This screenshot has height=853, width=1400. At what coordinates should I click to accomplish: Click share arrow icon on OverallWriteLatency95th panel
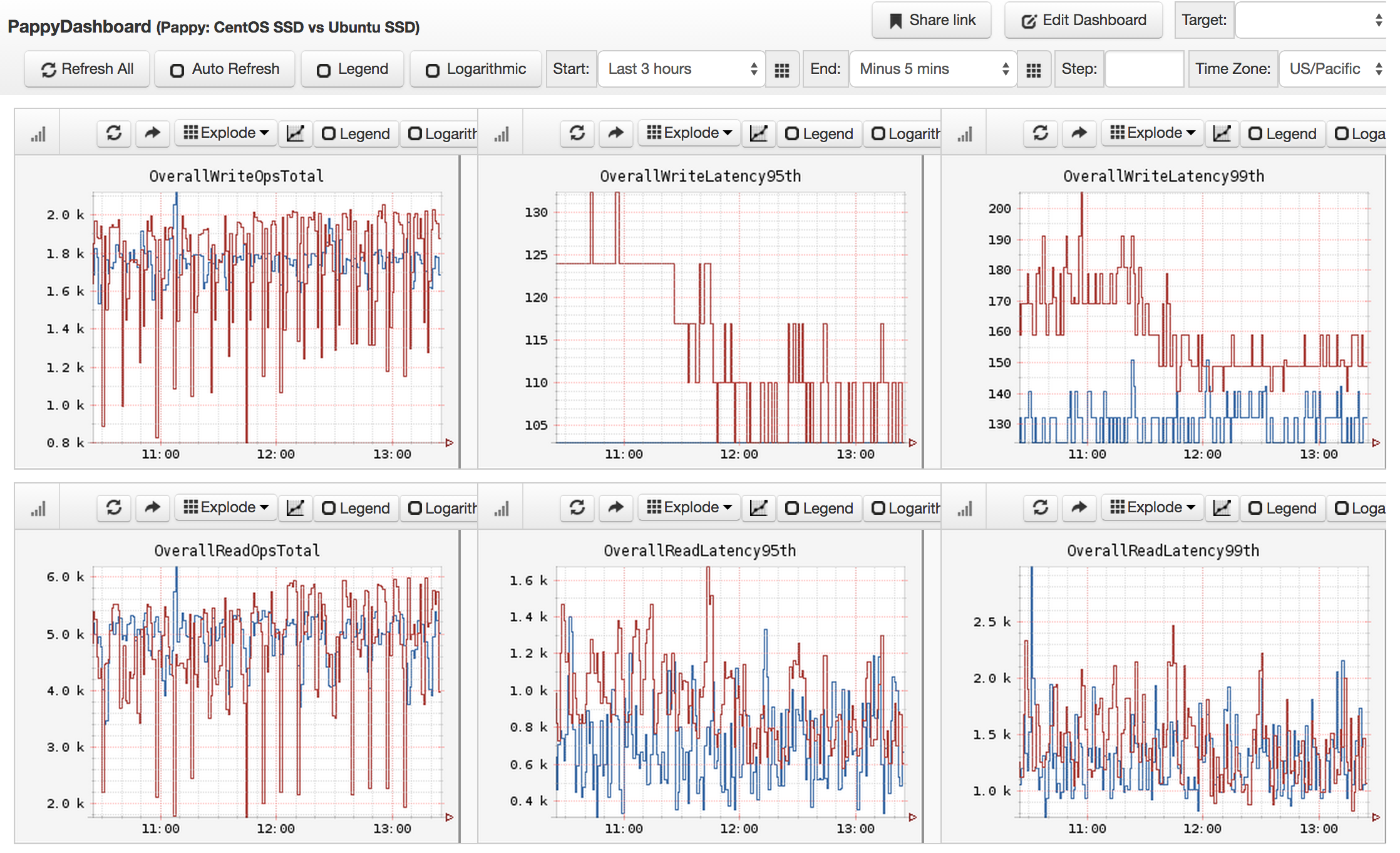[x=616, y=133]
